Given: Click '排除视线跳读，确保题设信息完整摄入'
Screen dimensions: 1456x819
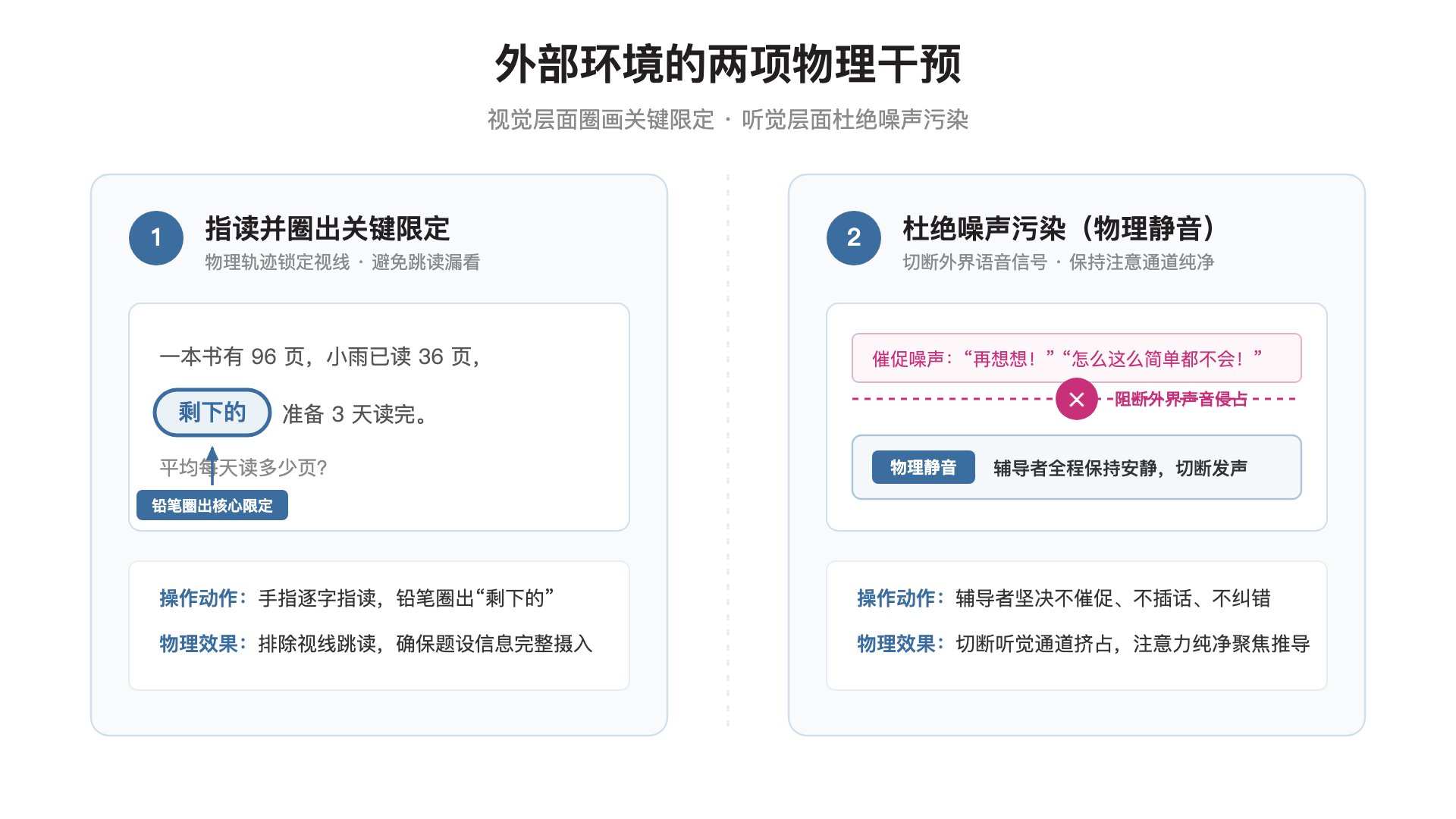Looking at the screenshot, I should [x=425, y=644].
